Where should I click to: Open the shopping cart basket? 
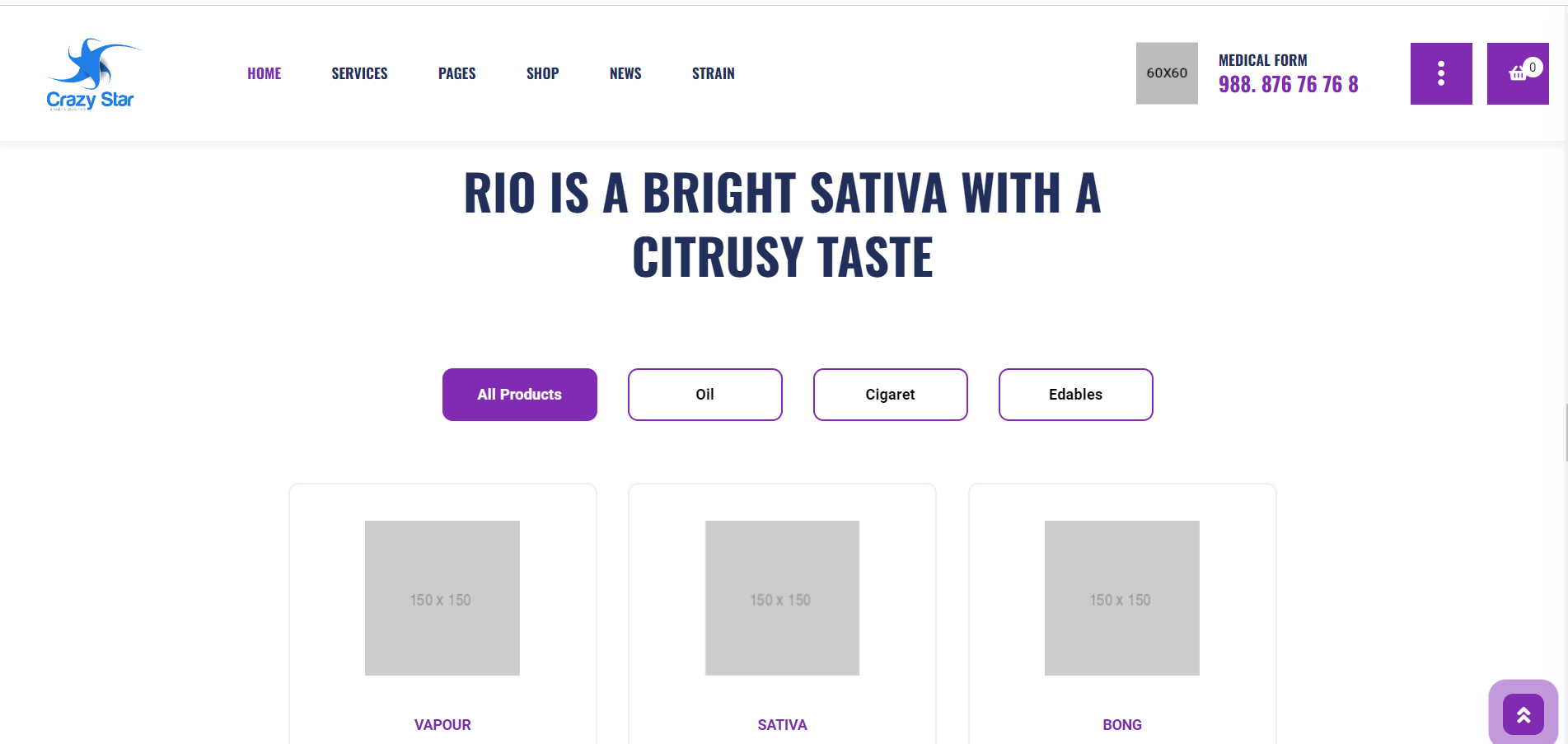click(x=1518, y=73)
